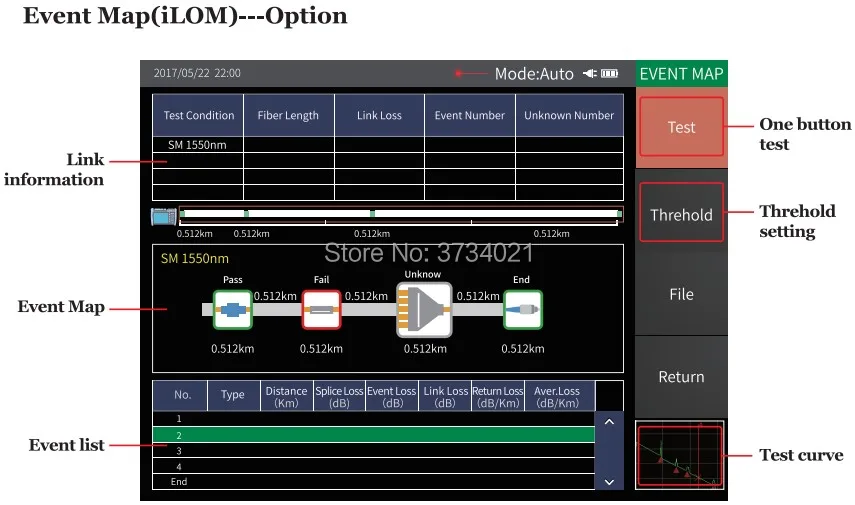Click the power plug icon in header
The image size is (855, 505).
pos(590,73)
